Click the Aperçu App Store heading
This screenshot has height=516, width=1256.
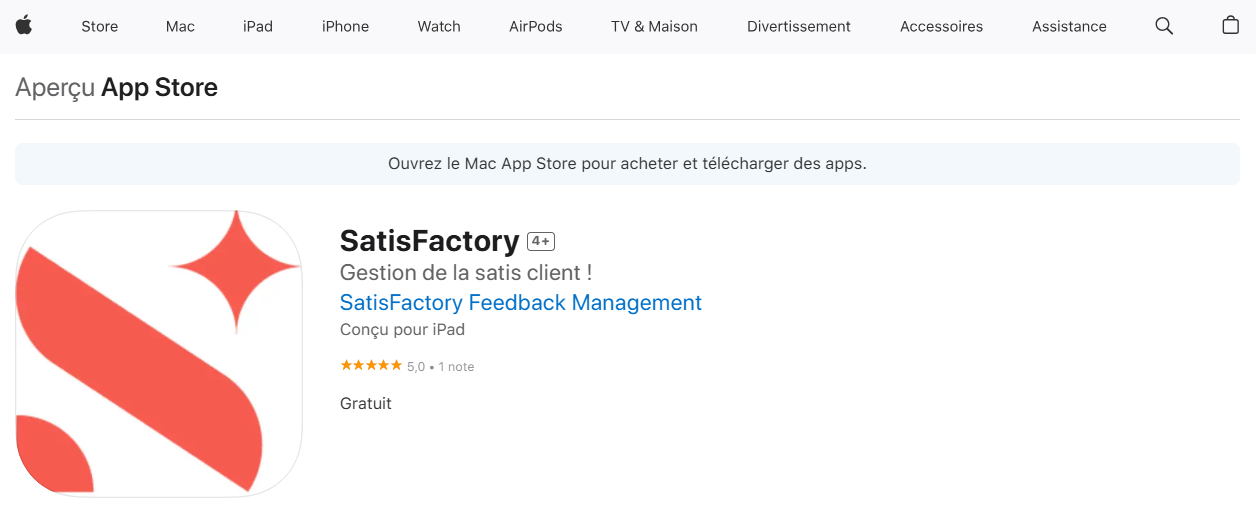tap(117, 88)
